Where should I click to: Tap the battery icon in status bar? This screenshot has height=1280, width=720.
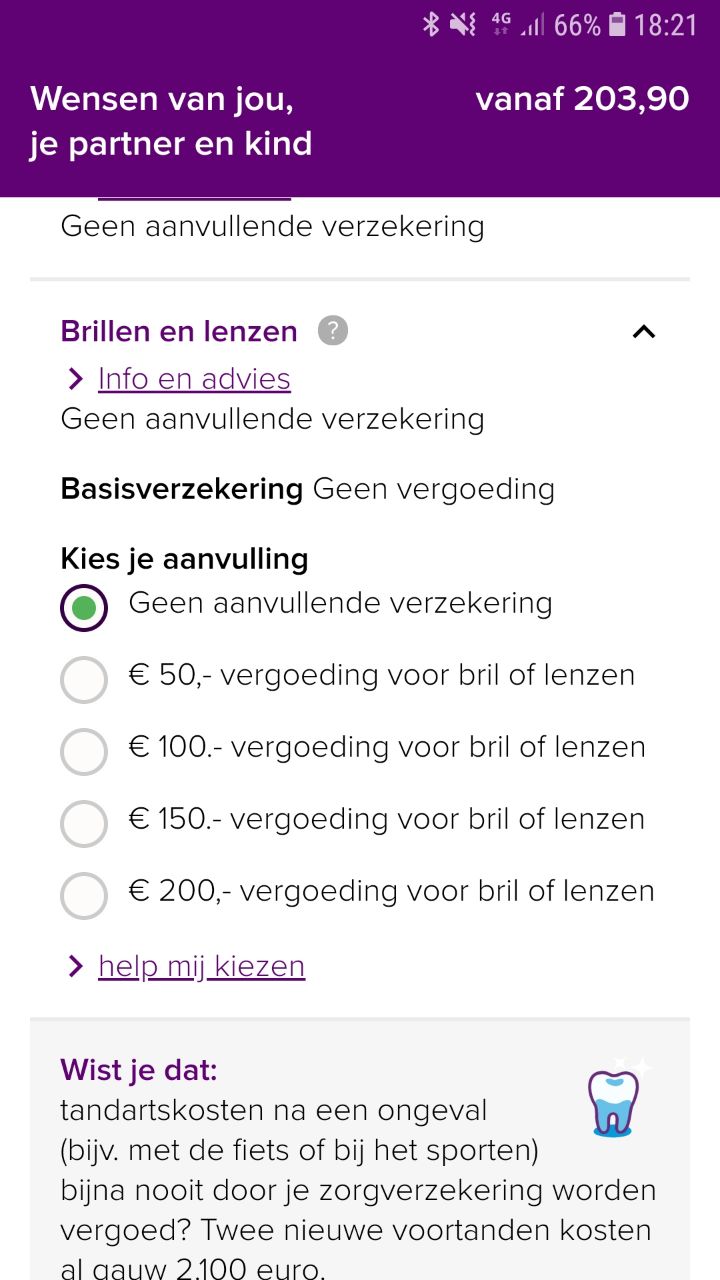click(617, 25)
